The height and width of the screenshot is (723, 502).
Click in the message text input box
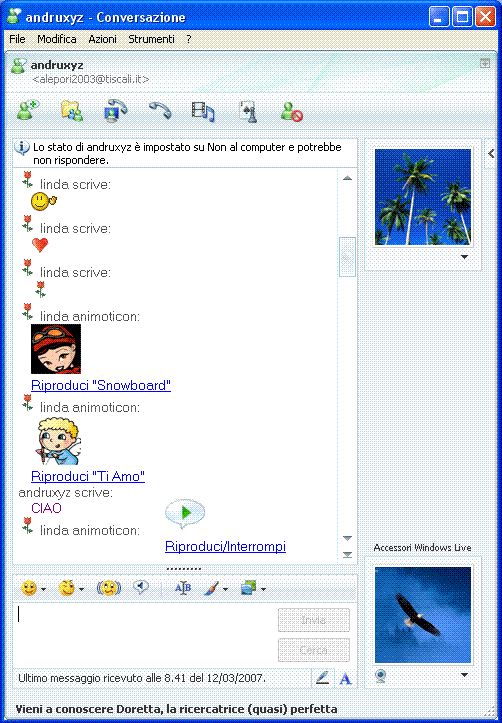pyautogui.click(x=145, y=634)
